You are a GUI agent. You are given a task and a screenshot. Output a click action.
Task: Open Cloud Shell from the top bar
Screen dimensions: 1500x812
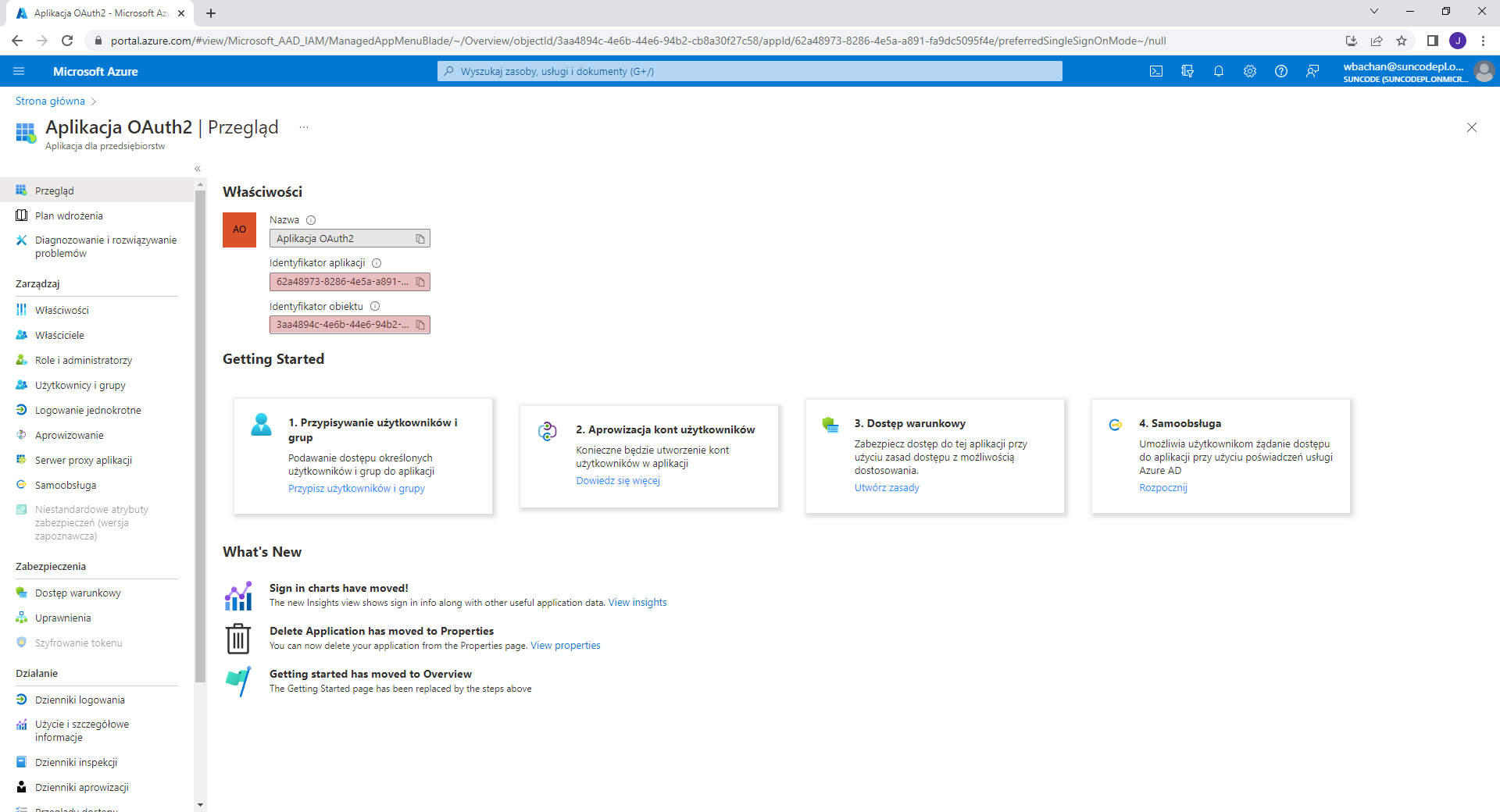(x=1156, y=71)
